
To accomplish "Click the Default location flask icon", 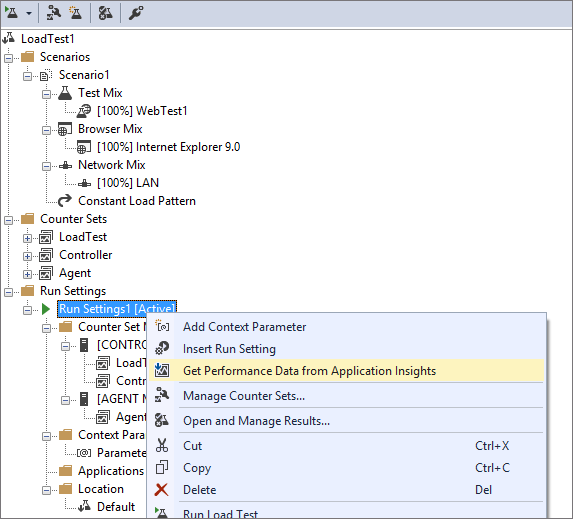I will pyautogui.click(x=84, y=506).
